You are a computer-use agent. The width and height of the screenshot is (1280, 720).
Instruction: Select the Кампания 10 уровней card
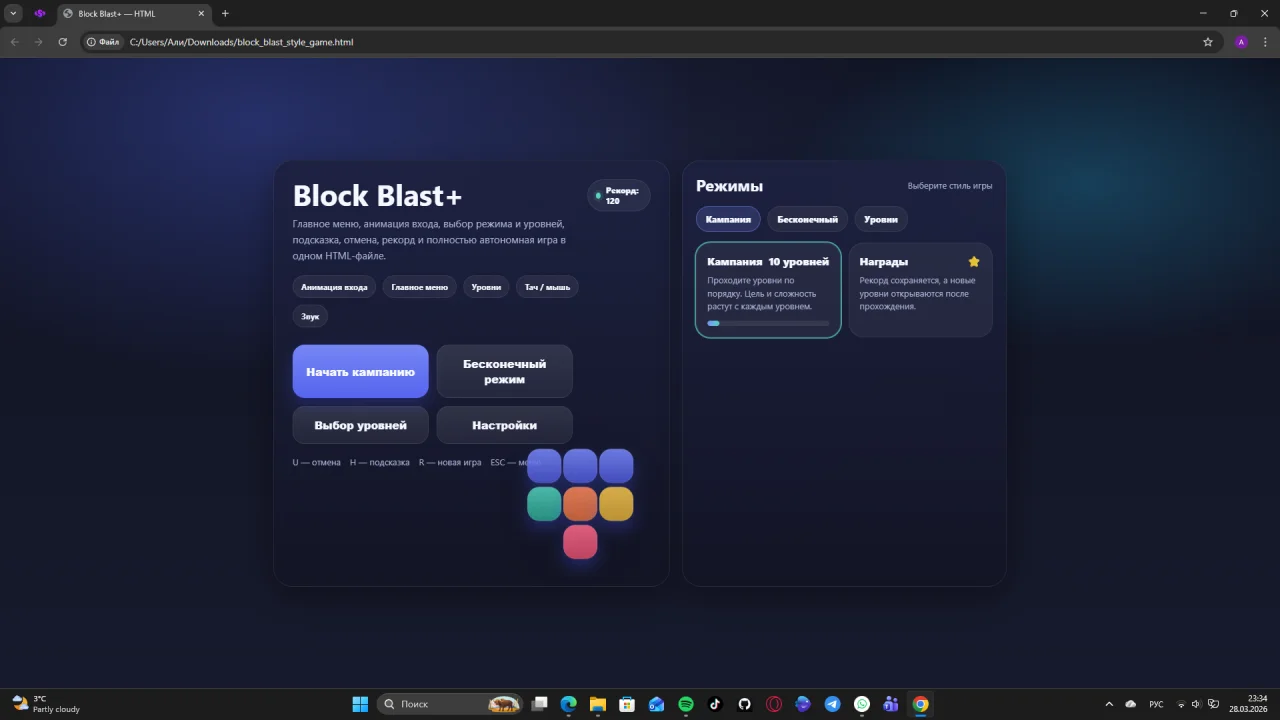pos(768,290)
